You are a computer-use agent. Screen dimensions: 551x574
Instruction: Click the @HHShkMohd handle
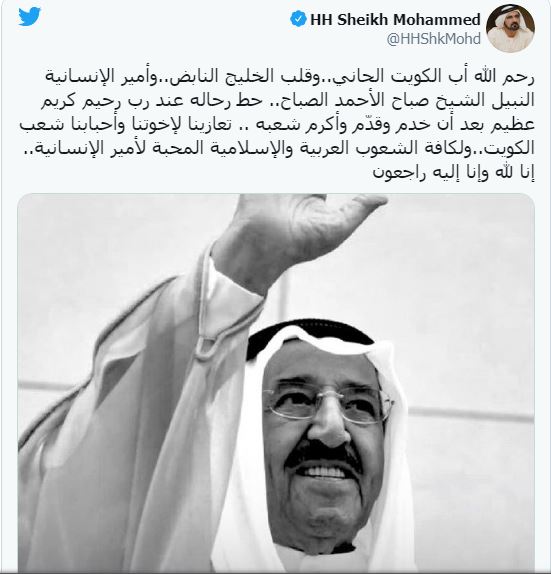coord(433,39)
